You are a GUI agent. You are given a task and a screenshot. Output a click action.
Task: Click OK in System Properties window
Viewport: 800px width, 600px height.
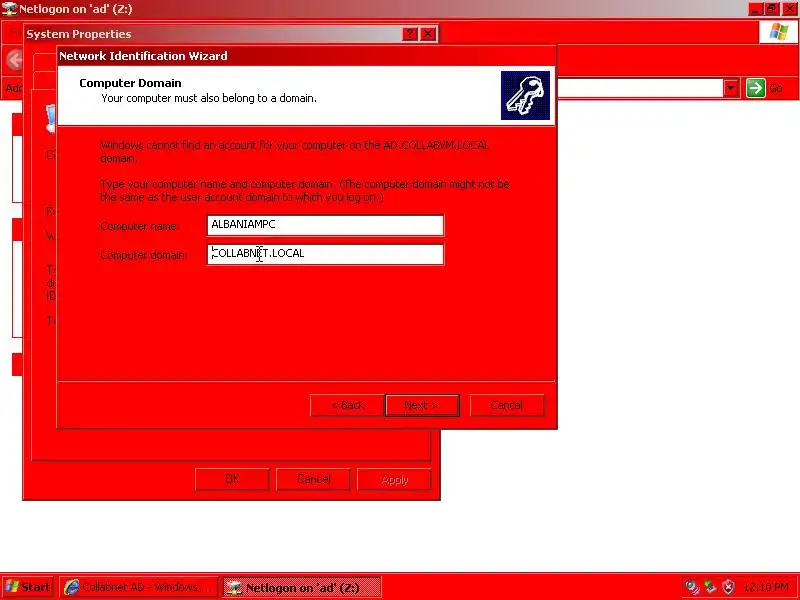(x=232, y=479)
